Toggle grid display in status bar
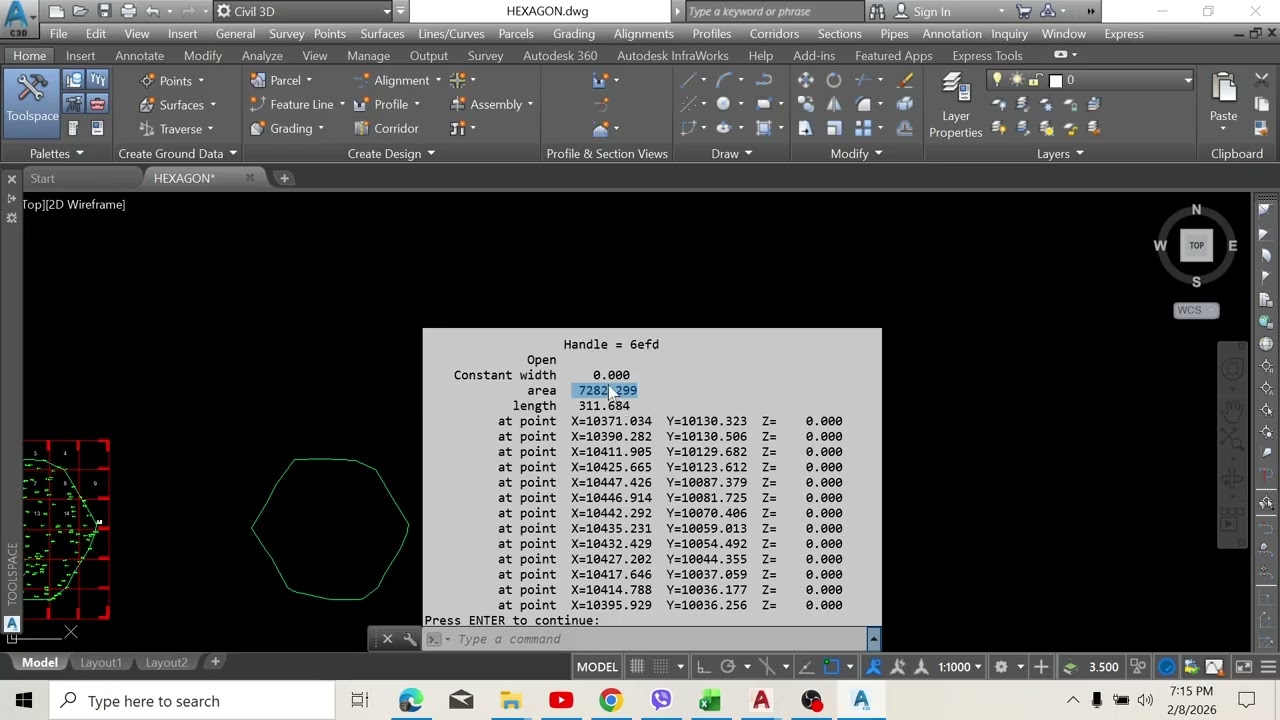Image resolution: width=1280 pixels, height=720 pixels. tap(637, 667)
